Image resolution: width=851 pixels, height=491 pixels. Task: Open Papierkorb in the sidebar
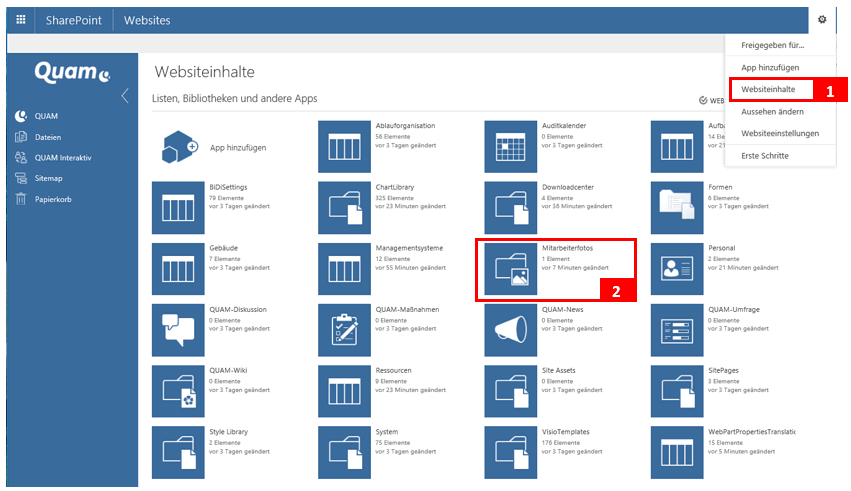tap(53, 199)
